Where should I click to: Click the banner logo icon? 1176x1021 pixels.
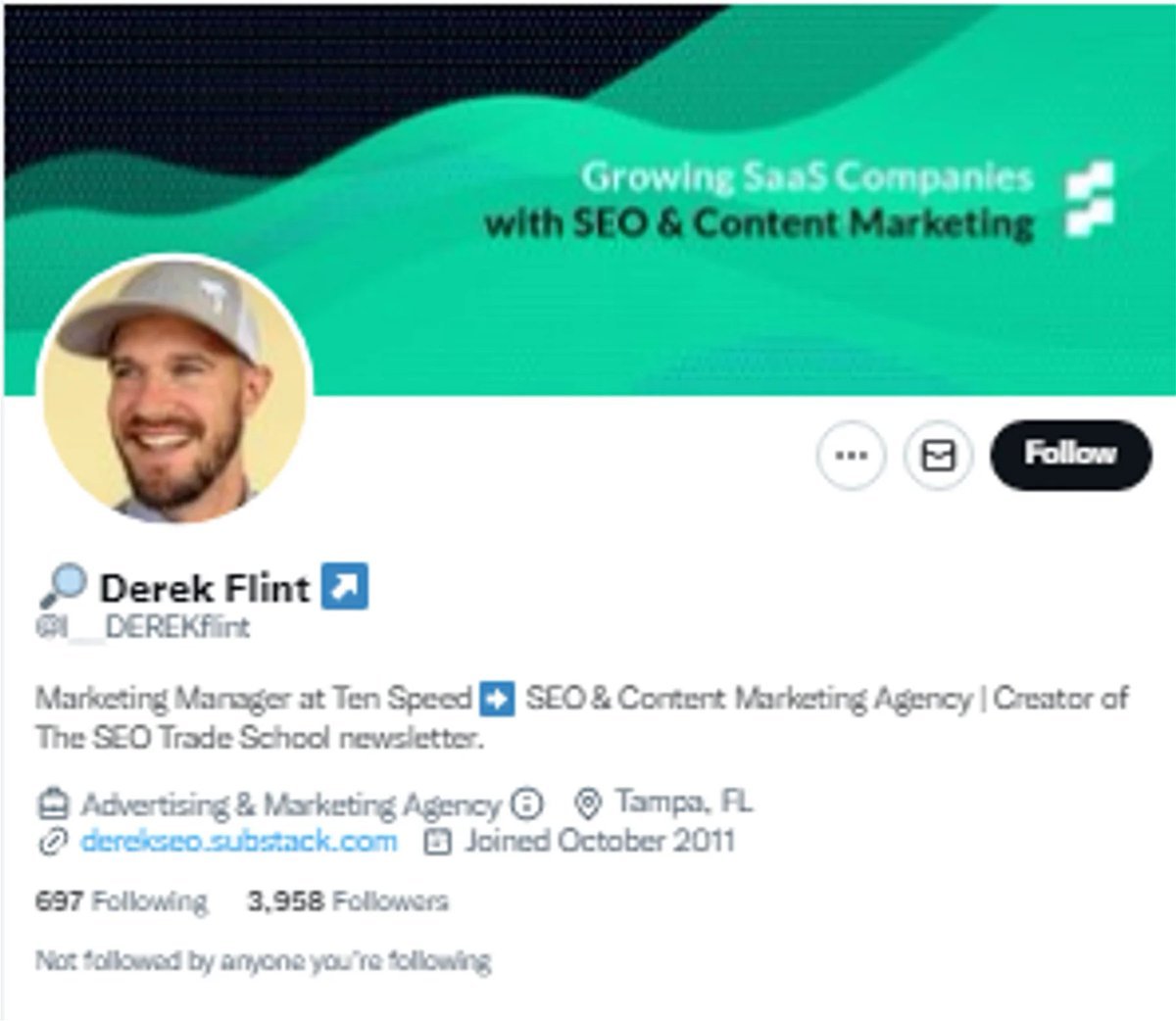point(1090,201)
